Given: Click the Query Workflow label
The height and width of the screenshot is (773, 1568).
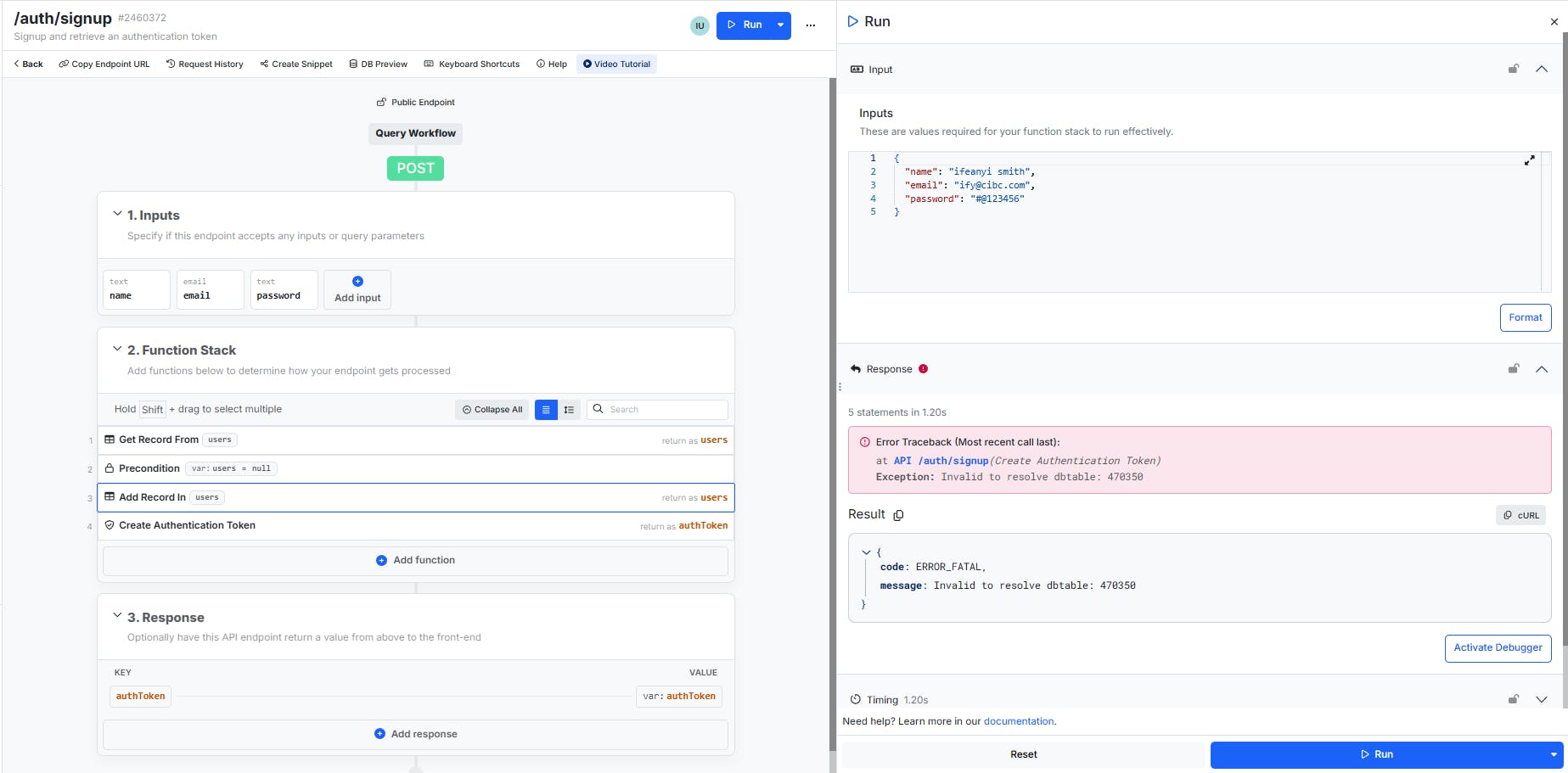Looking at the screenshot, I should pyautogui.click(x=416, y=133).
